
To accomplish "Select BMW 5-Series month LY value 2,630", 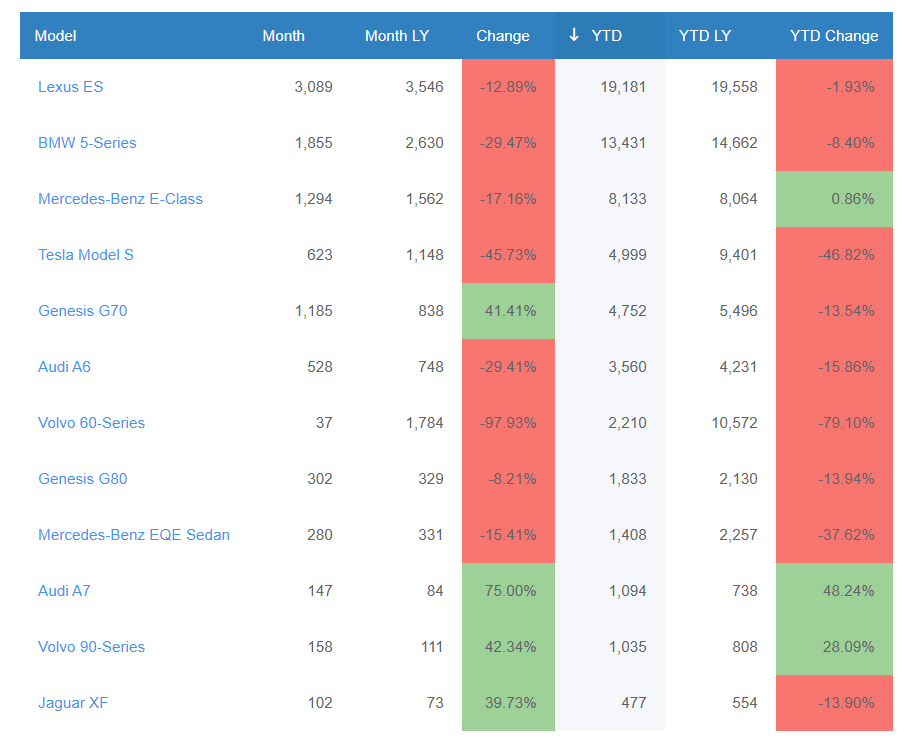I will tap(424, 143).
